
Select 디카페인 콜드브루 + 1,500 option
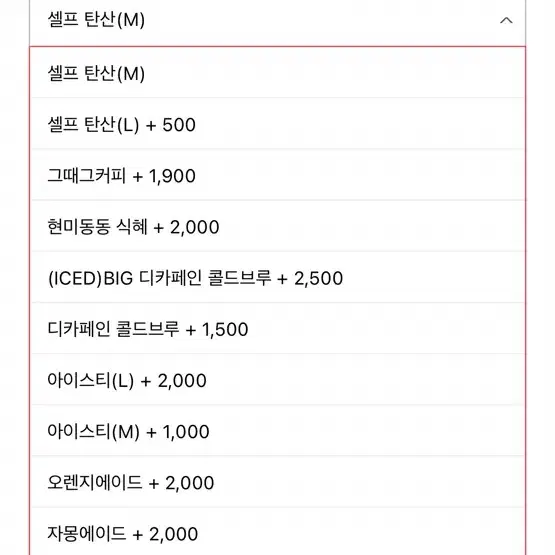(x=278, y=329)
